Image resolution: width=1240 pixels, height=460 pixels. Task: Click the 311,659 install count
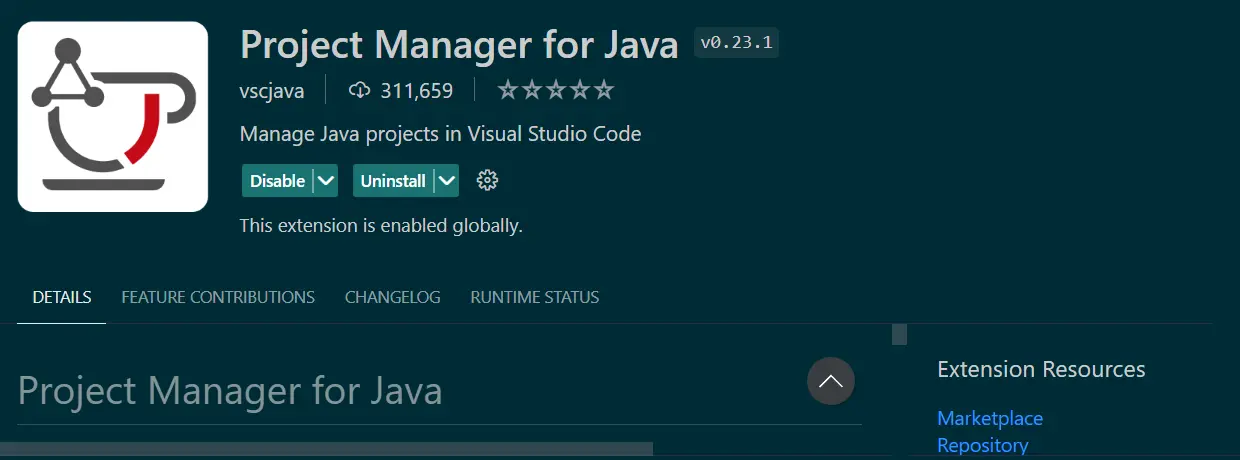pyautogui.click(x=416, y=91)
